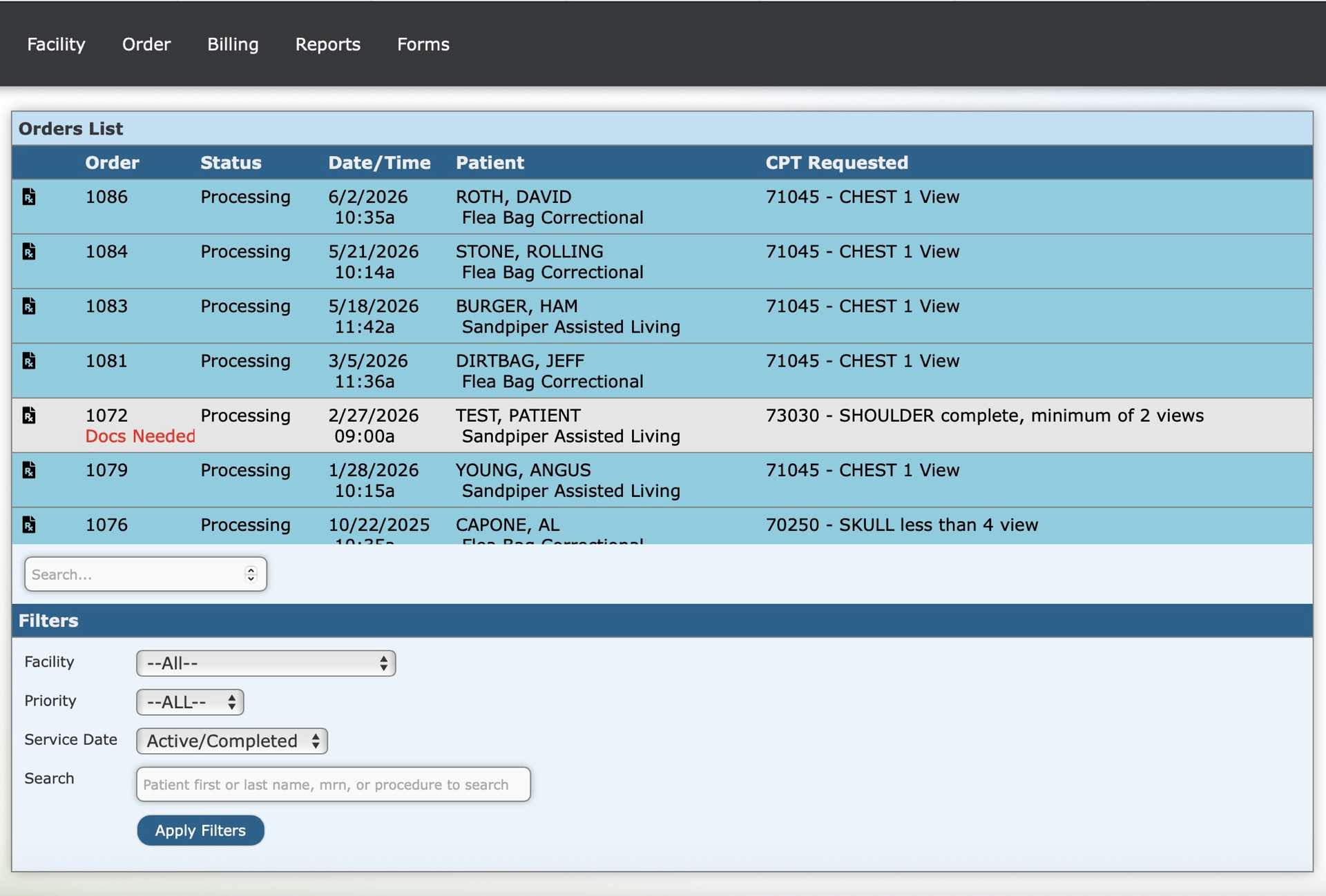Screen dimensions: 1326x896
Task: Click patient BURGER, HAM
Action: pyautogui.click(x=517, y=306)
